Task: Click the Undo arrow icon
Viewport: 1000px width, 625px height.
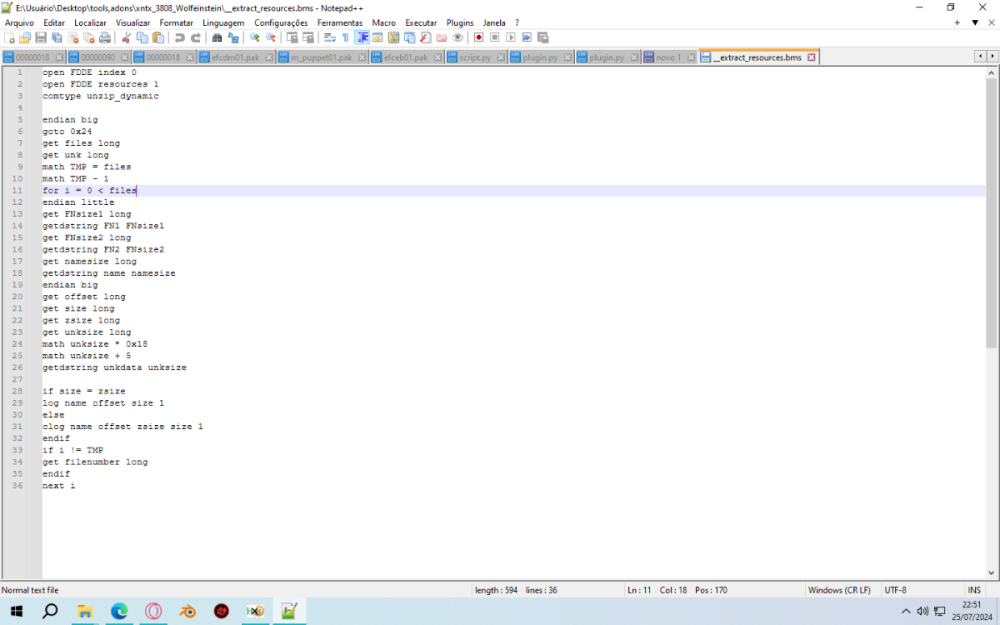Action: click(x=180, y=38)
